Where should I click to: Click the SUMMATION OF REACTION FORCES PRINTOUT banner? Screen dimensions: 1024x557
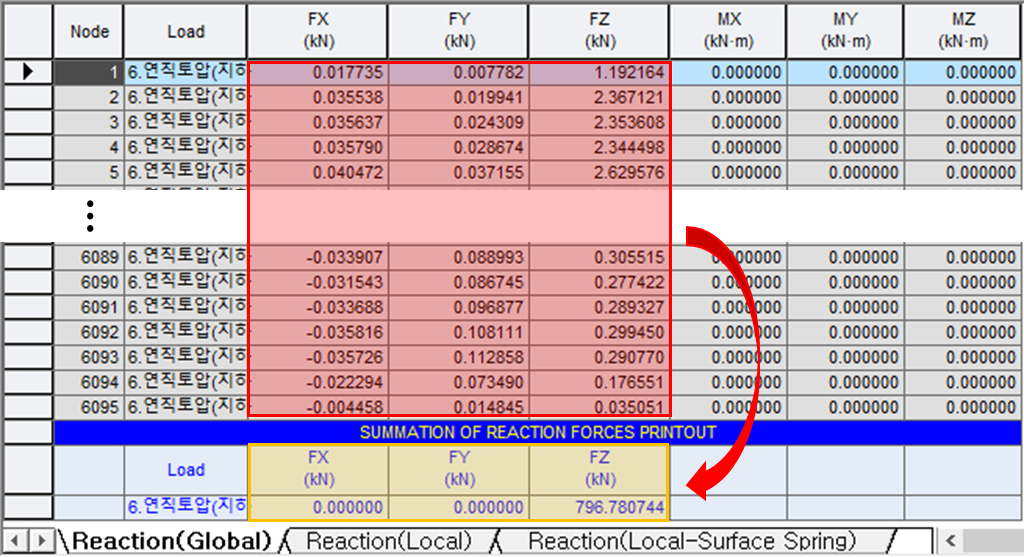538,432
